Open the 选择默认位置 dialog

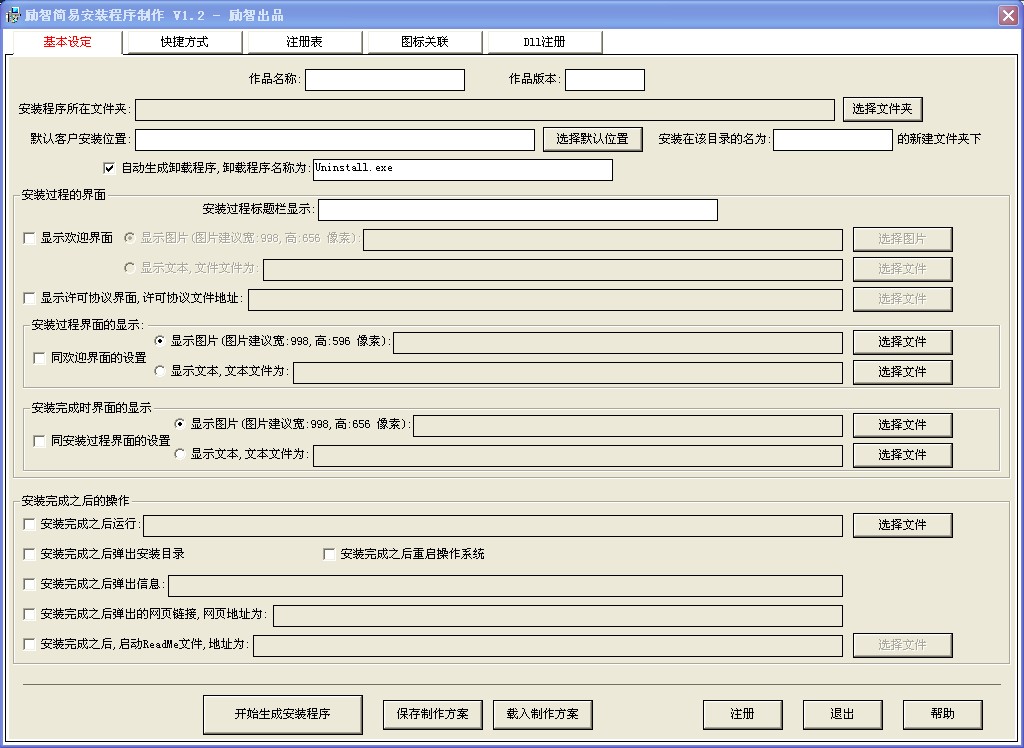point(592,138)
